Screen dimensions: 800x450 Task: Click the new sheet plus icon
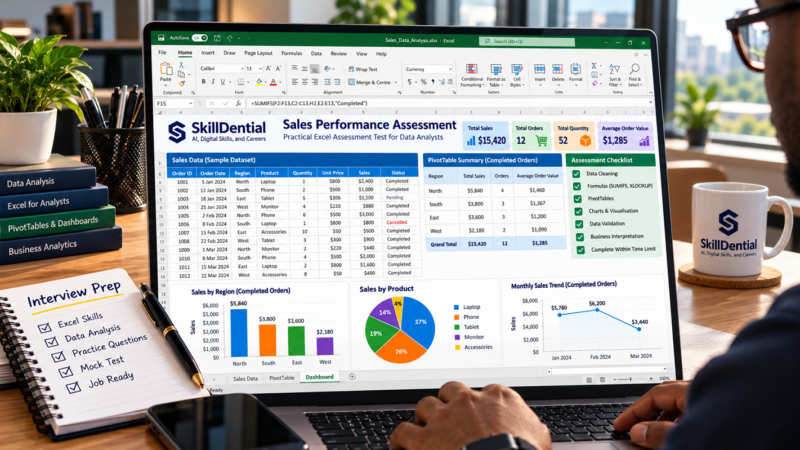352,377
